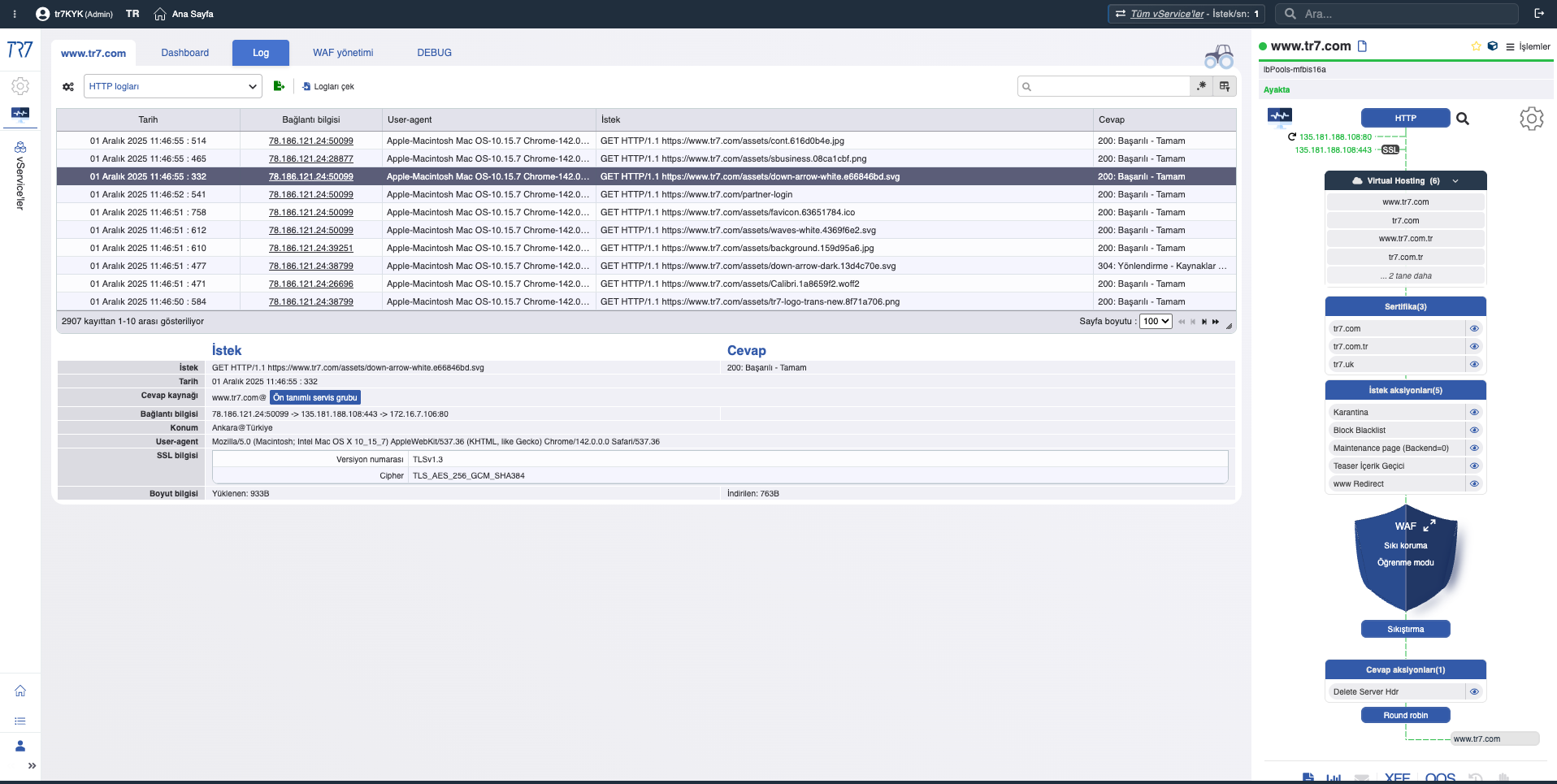This screenshot has width=1557, height=784.
Task: Click the blue HTTP button
Action: (1406, 119)
